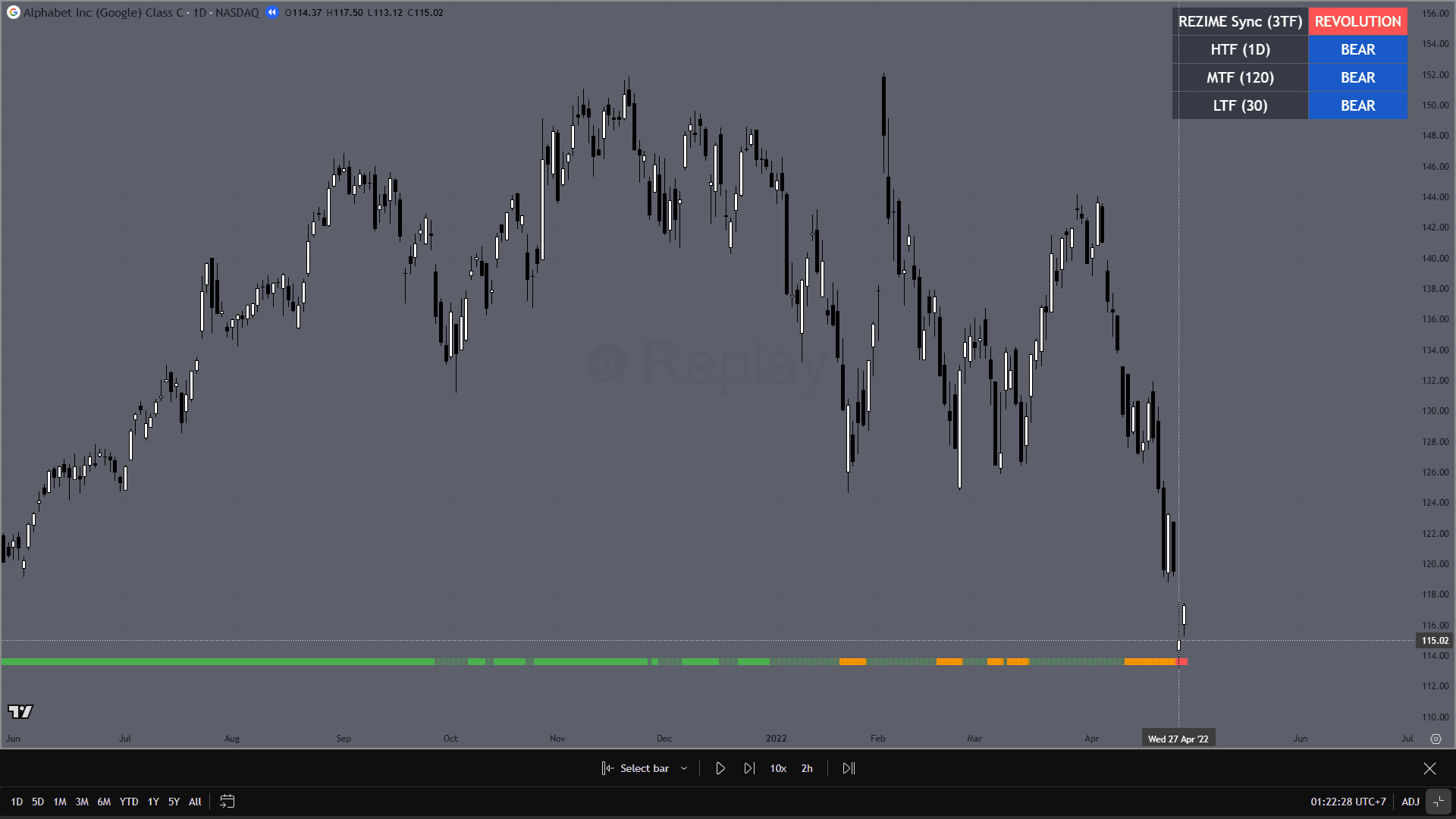This screenshot has height=819, width=1456.
Task: Click the 01:22:28 UTC+7 timezone button
Action: [1348, 802]
